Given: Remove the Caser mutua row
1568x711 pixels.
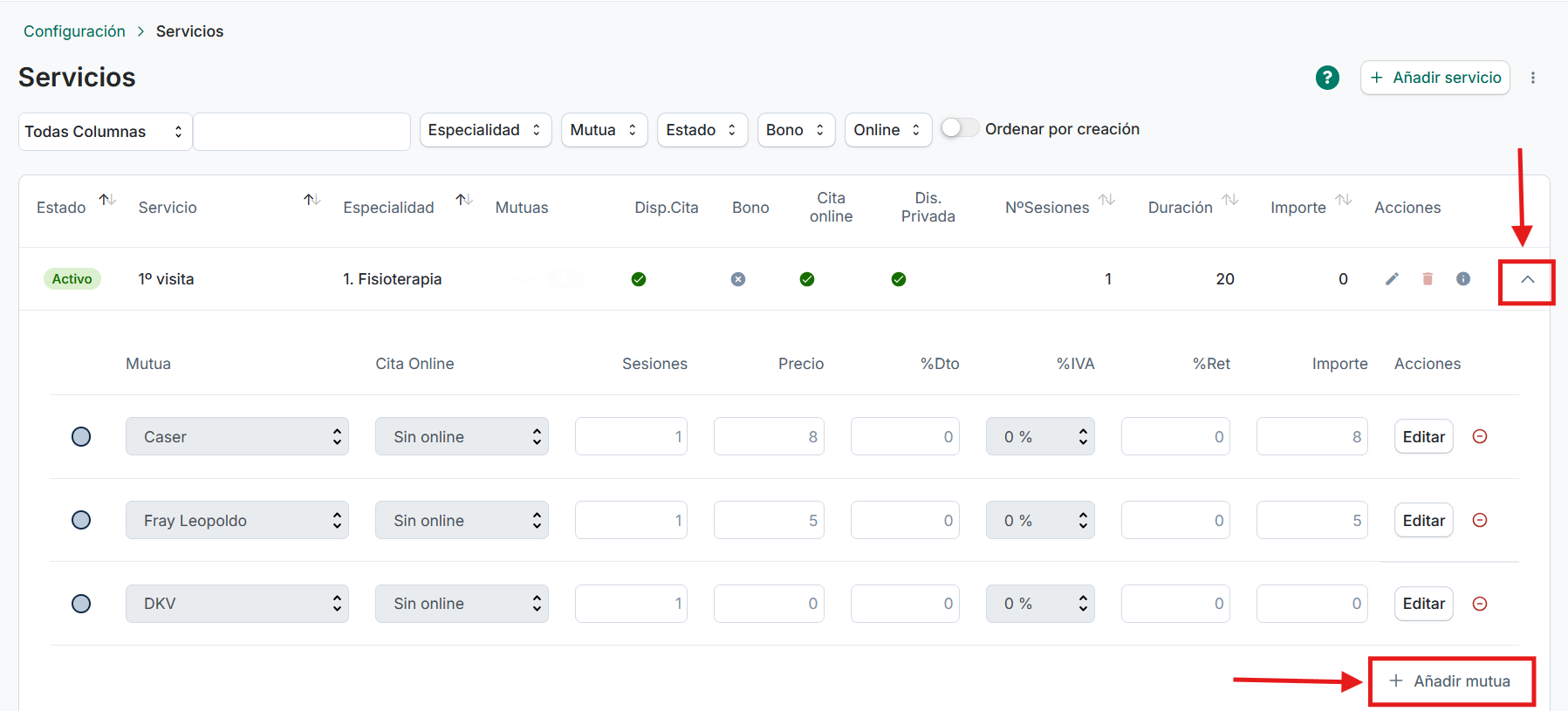Looking at the screenshot, I should 1480,436.
